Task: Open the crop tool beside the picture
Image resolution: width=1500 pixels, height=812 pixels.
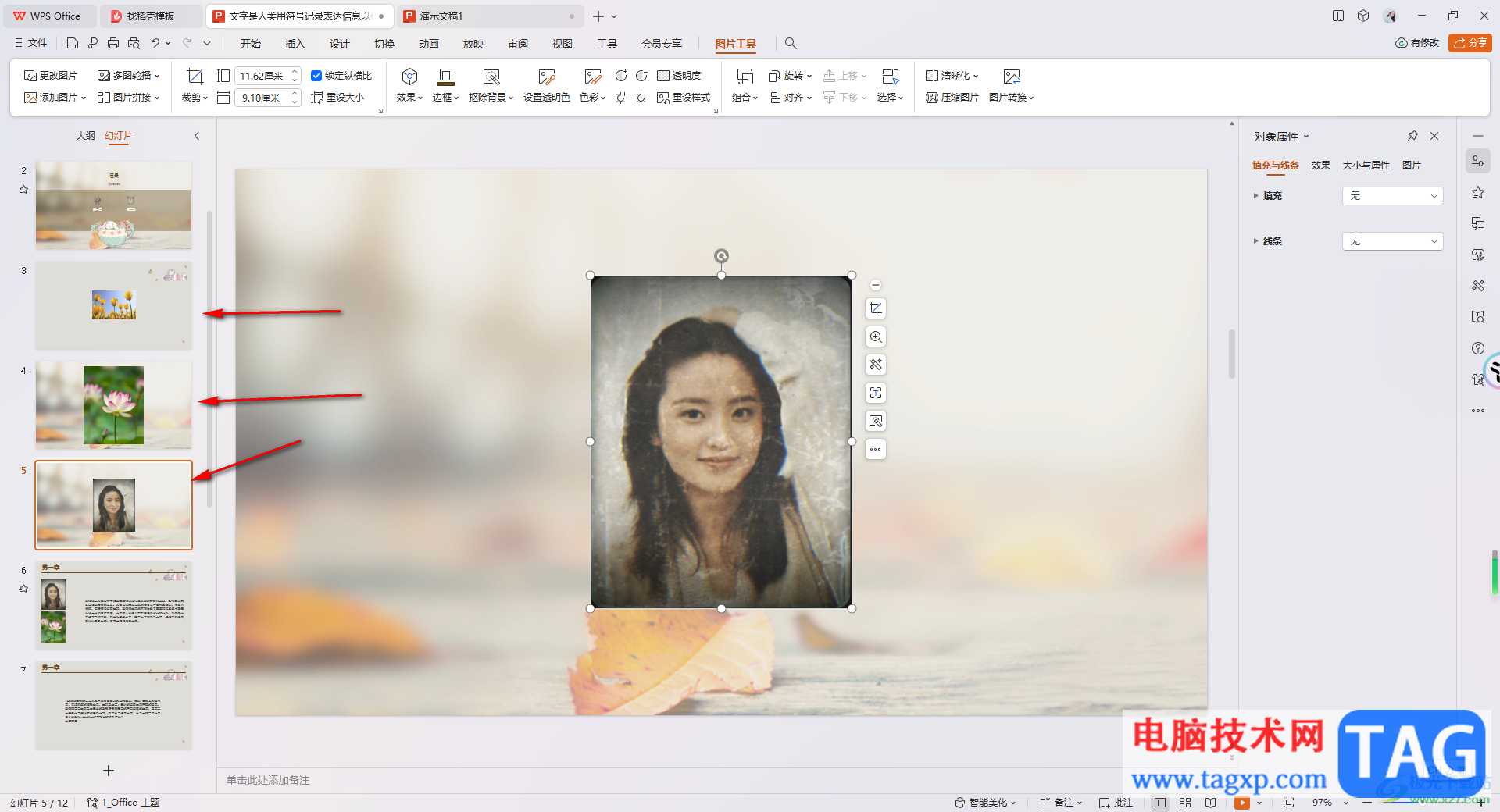Action: (x=876, y=308)
